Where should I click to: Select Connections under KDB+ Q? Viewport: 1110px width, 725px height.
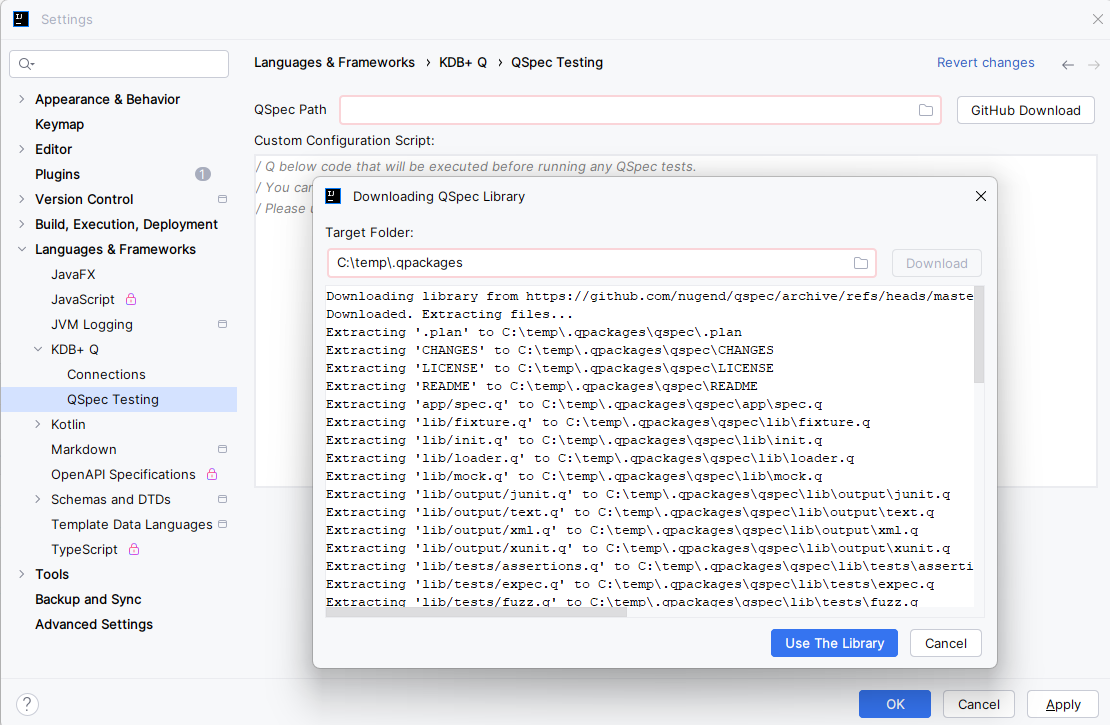pyautogui.click(x=106, y=375)
